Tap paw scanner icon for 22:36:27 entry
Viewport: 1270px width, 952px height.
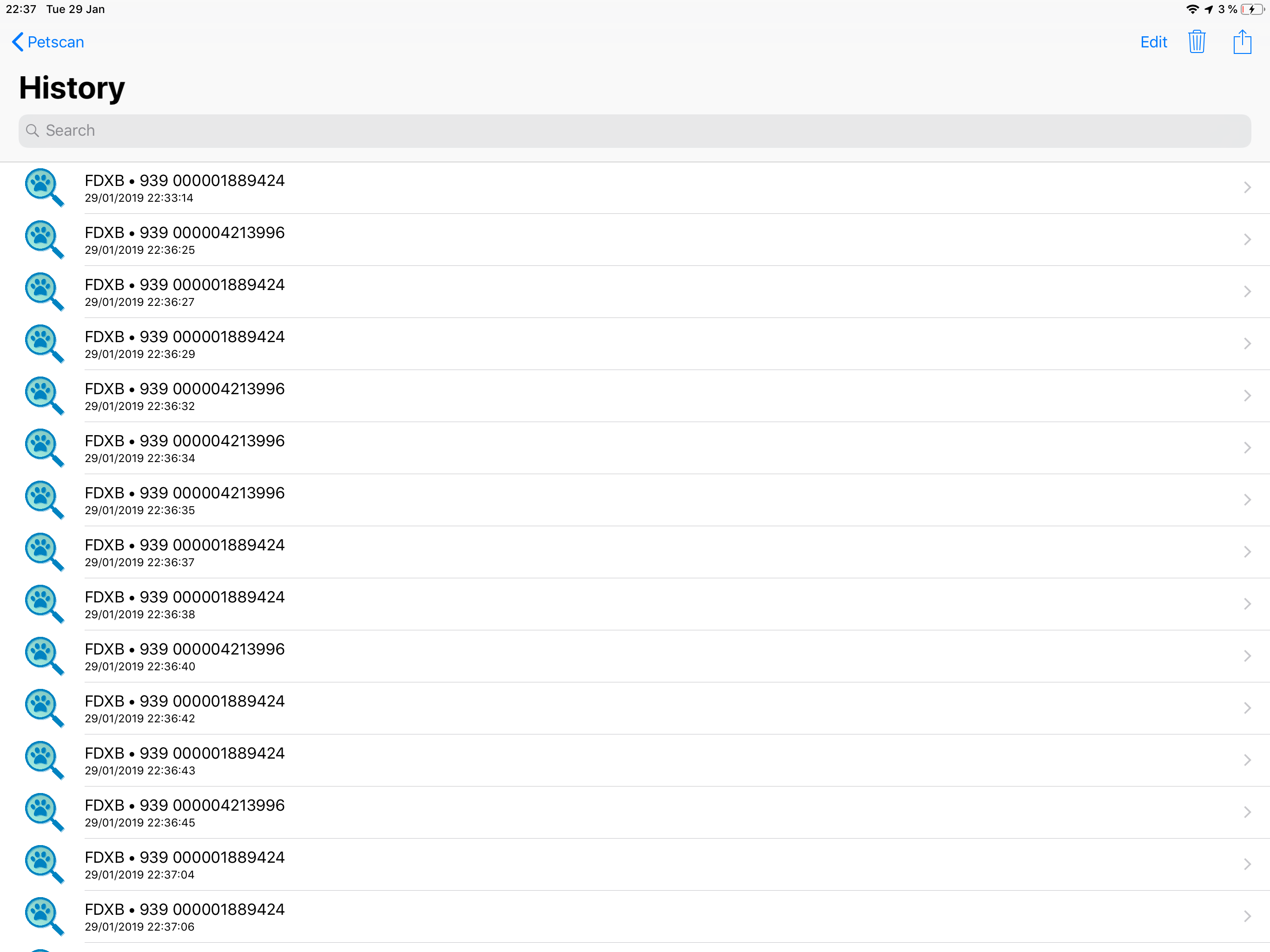tap(44, 291)
